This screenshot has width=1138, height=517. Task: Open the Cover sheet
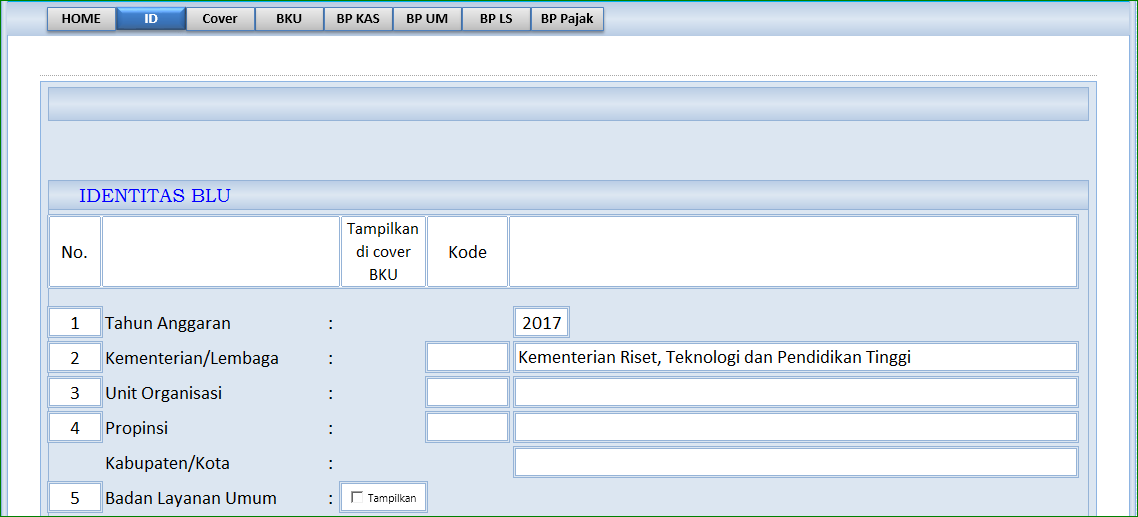(220, 20)
